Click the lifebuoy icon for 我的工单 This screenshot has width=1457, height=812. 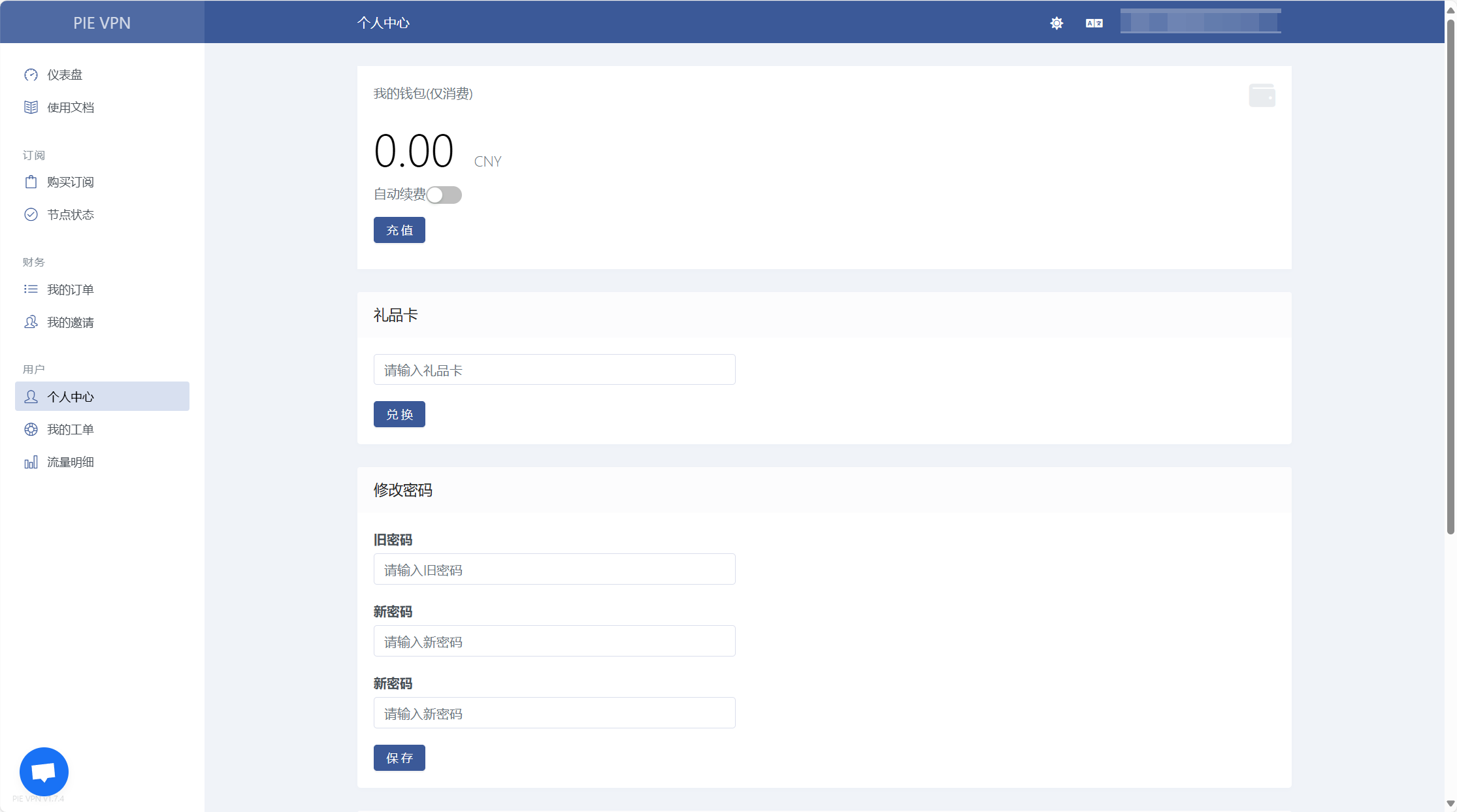31,430
